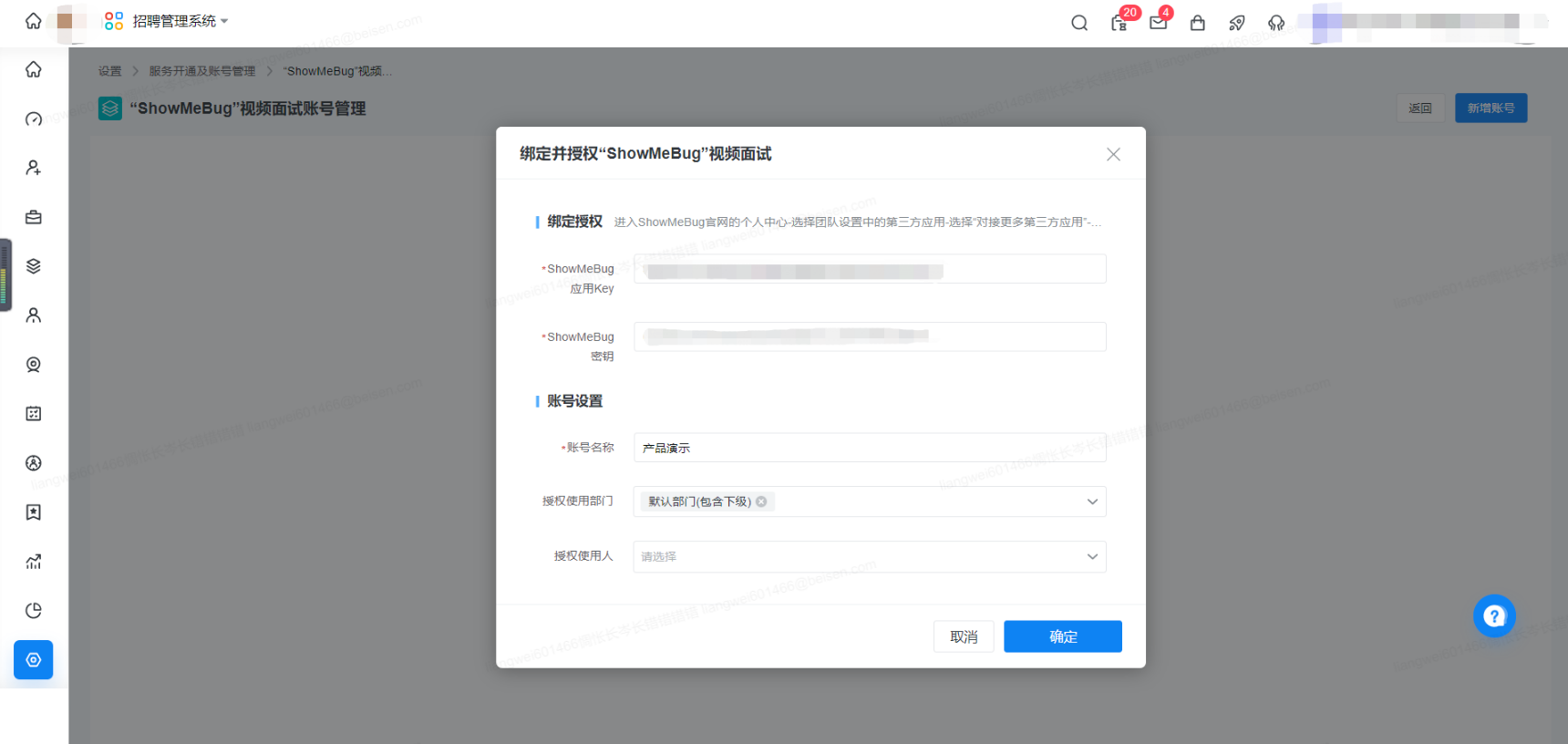Open sidebar settings gear icon
The height and width of the screenshot is (744, 1568).
pos(34,660)
